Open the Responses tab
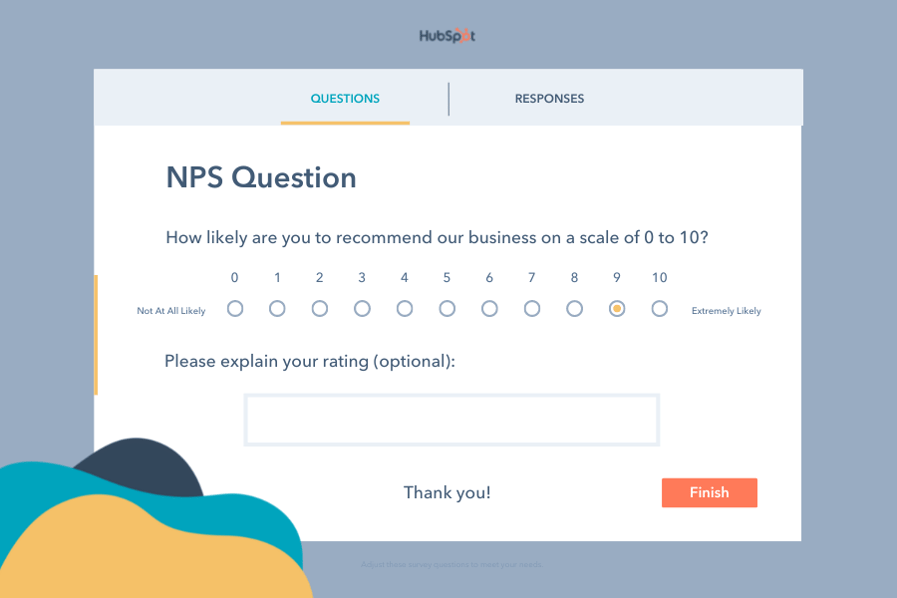Screen dimensions: 897x598 point(549,99)
